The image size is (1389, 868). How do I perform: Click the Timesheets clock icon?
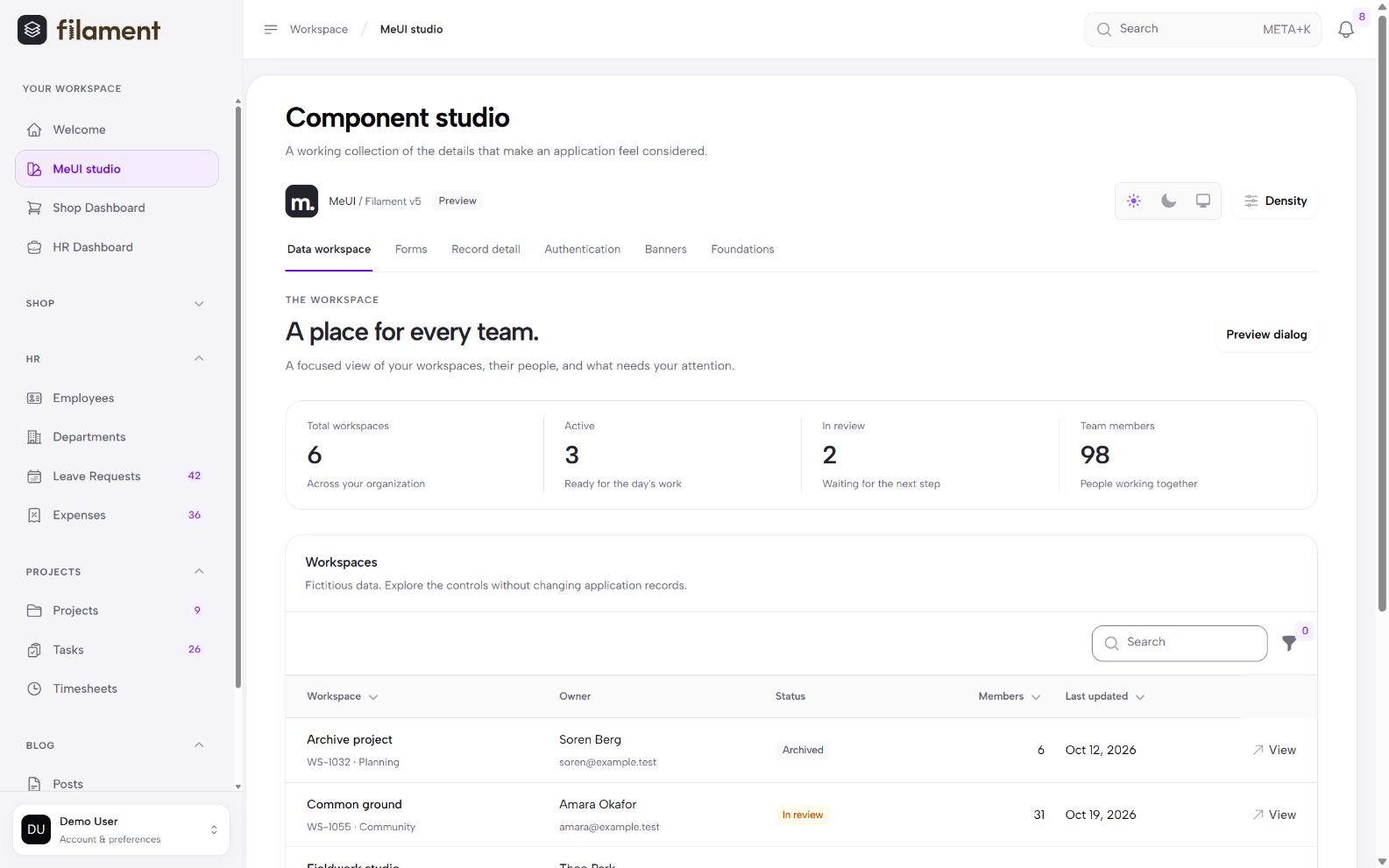click(x=34, y=688)
